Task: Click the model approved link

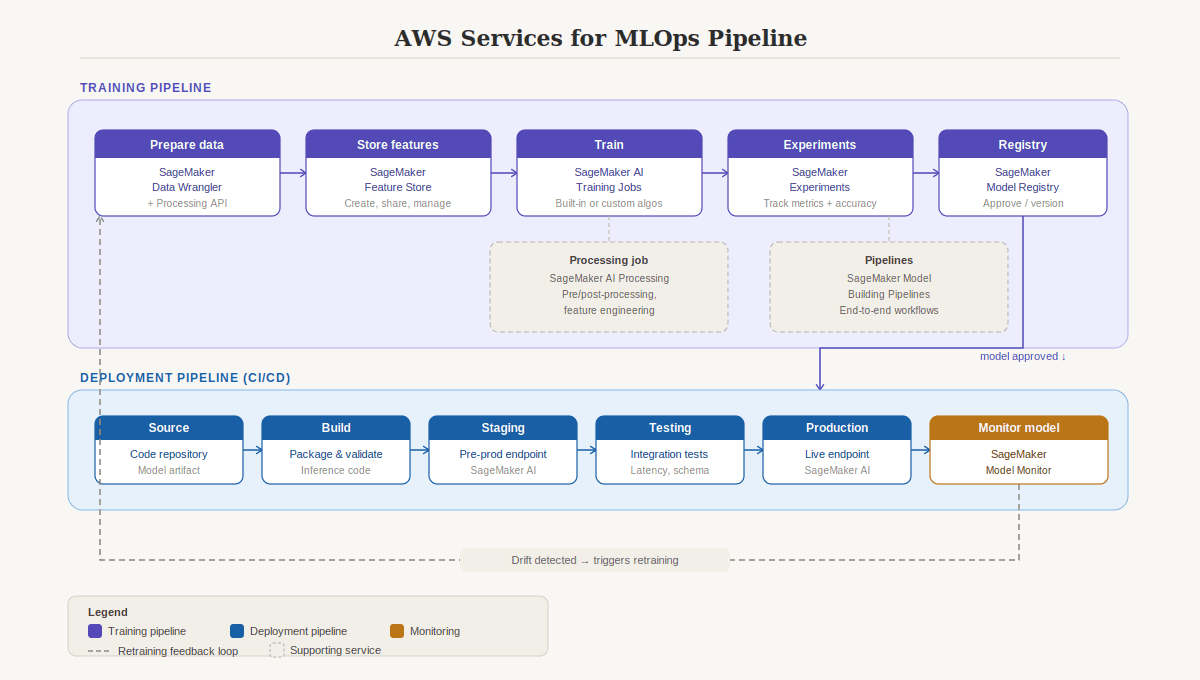Action: coord(1022,356)
